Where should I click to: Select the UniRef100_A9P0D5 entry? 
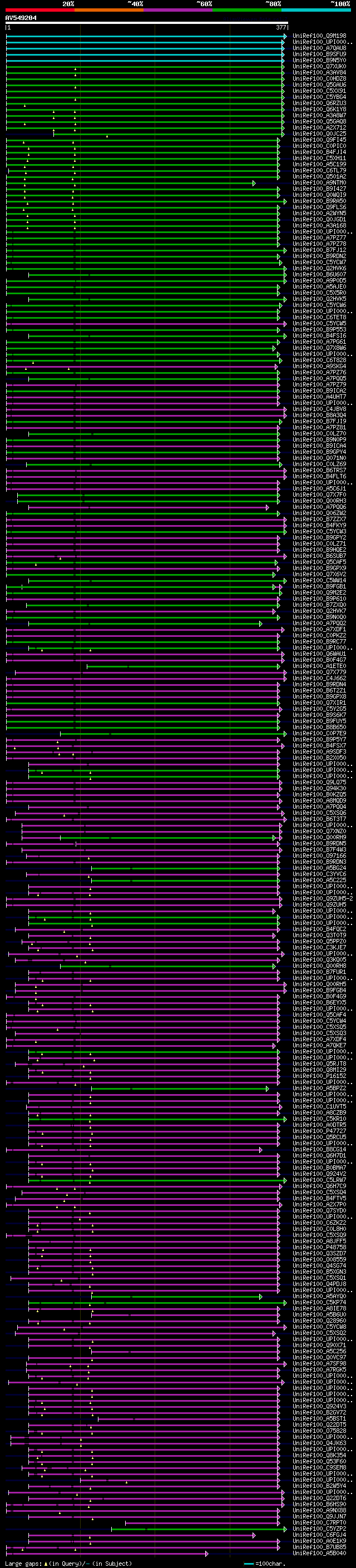point(319,280)
